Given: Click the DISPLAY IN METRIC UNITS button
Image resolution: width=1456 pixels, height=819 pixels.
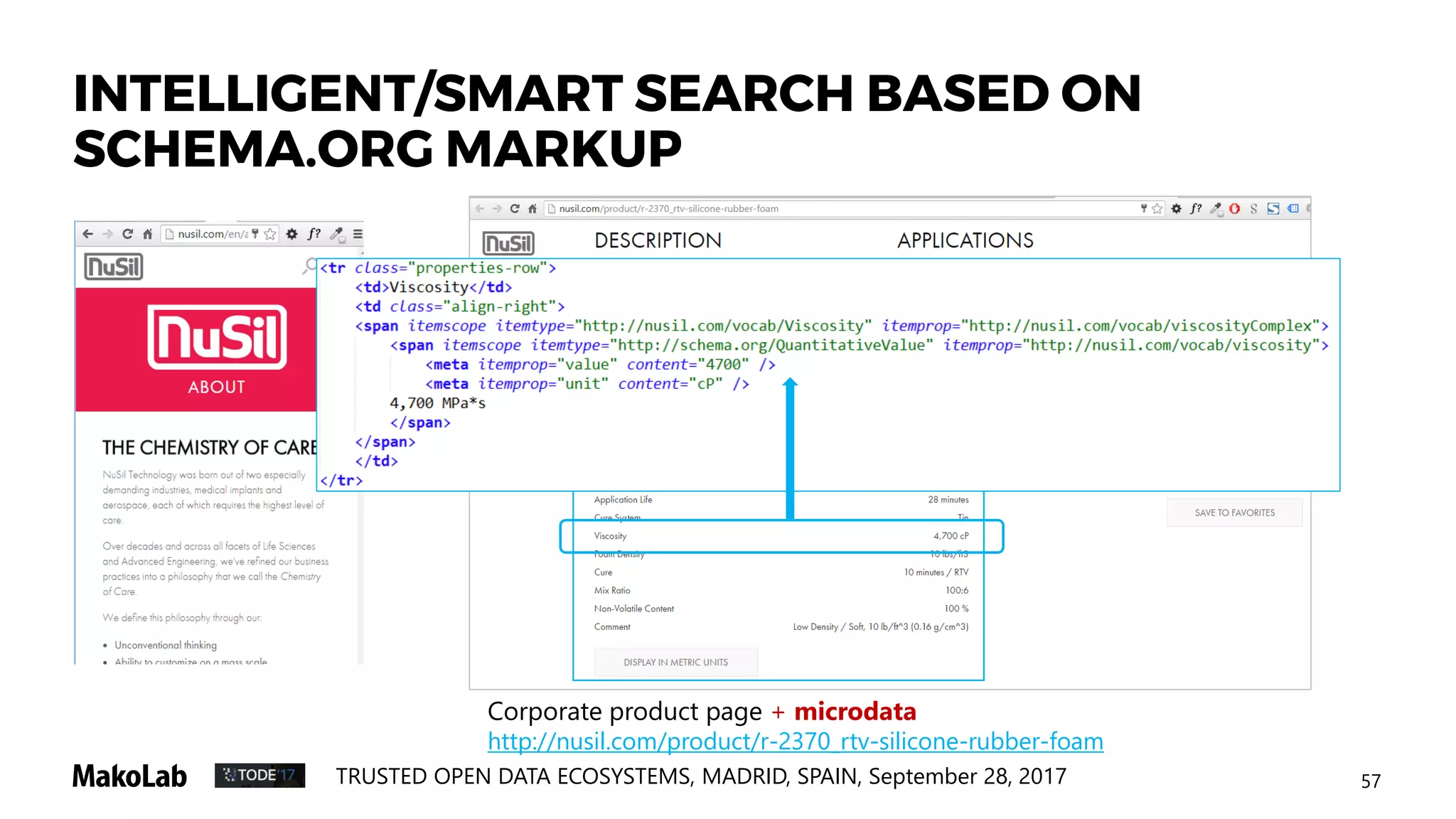Looking at the screenshot, I should 676,662.
